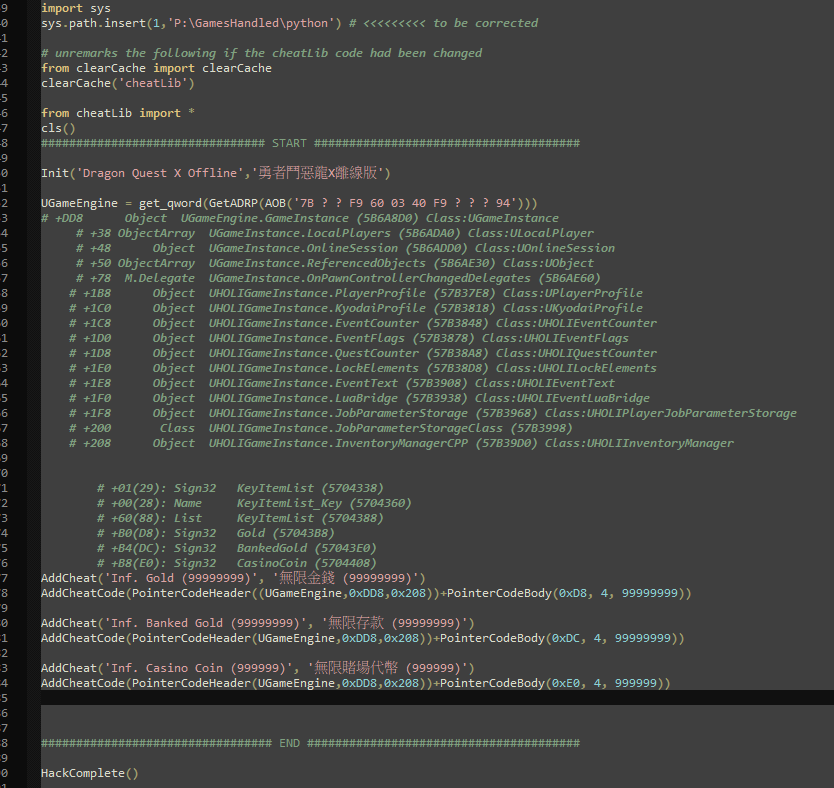Click the START divider comment

pyautogui.click(x=310, y=143)
